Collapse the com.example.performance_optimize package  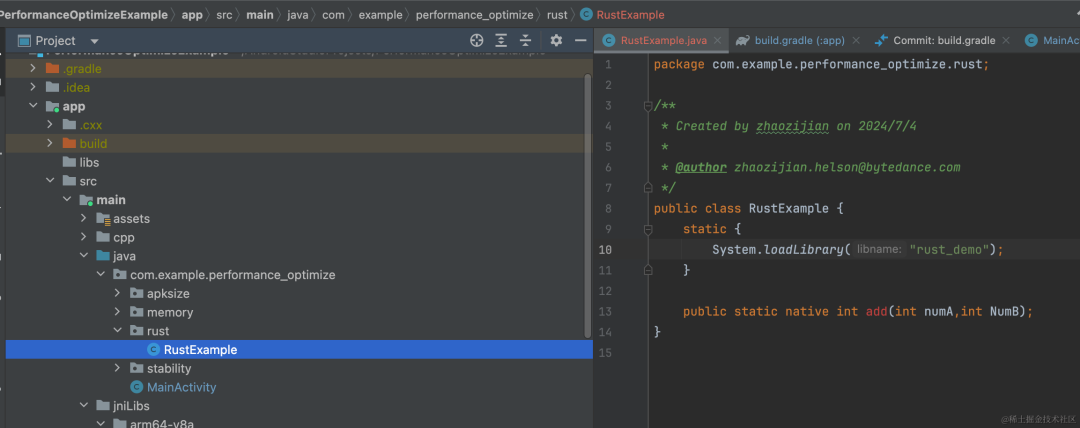[101, 275]
